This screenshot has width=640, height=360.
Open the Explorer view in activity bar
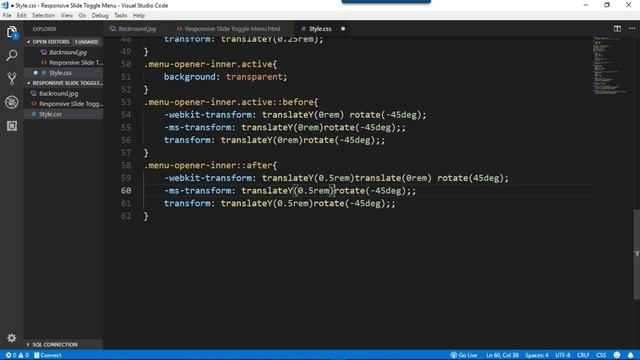point(12,32)
